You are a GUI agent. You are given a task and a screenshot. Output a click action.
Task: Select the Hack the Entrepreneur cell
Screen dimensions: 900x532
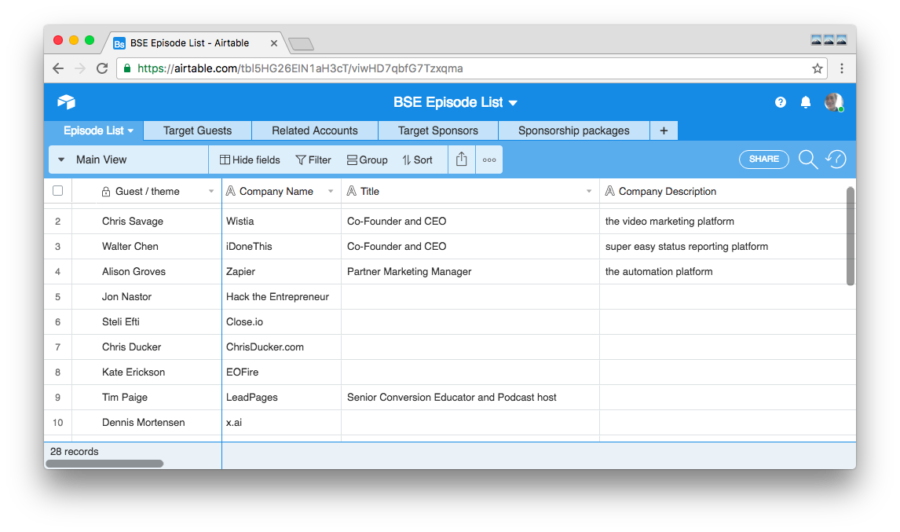tap(282, 297)
